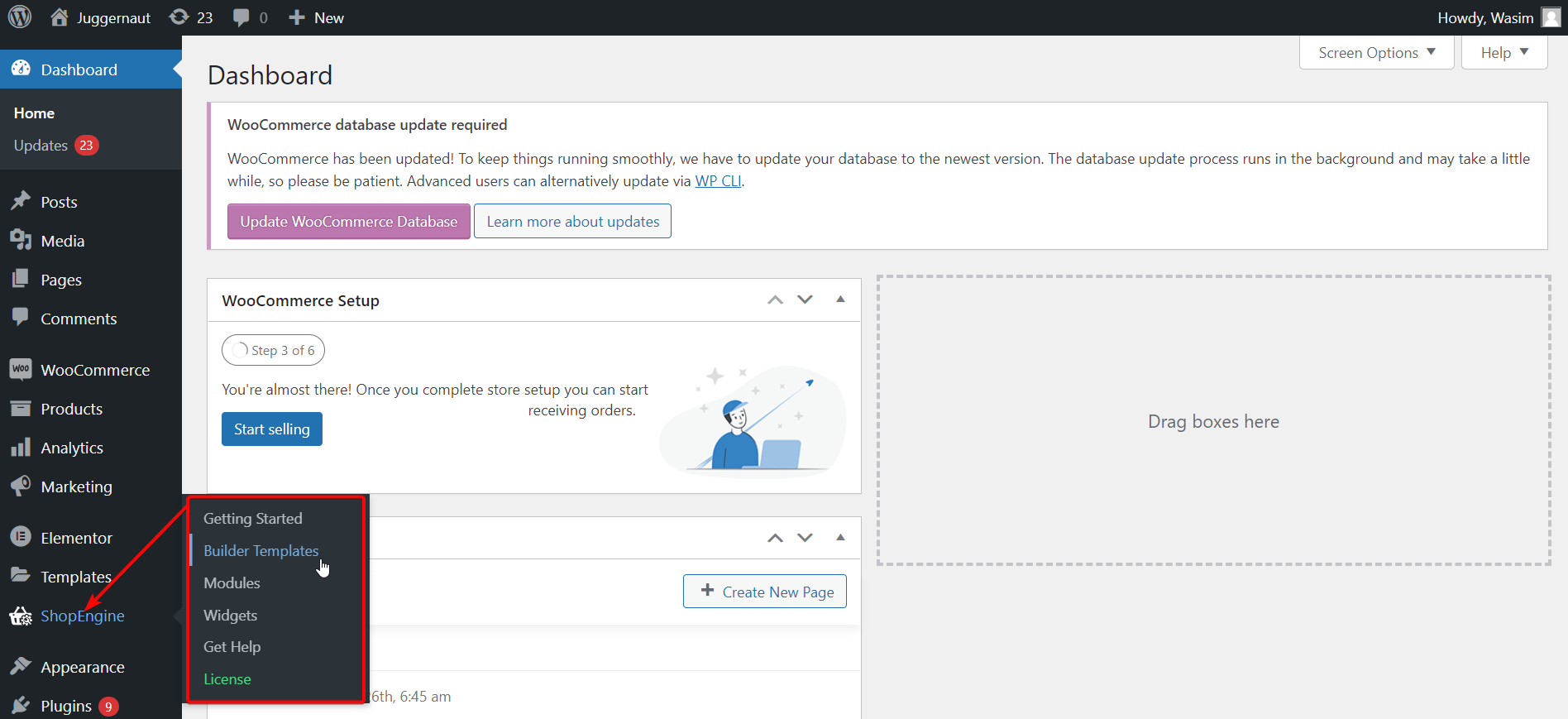This screenshot has width=1568, height=719.
Task: Open License in ShopEngine submenu
Action: coord(227,678)
